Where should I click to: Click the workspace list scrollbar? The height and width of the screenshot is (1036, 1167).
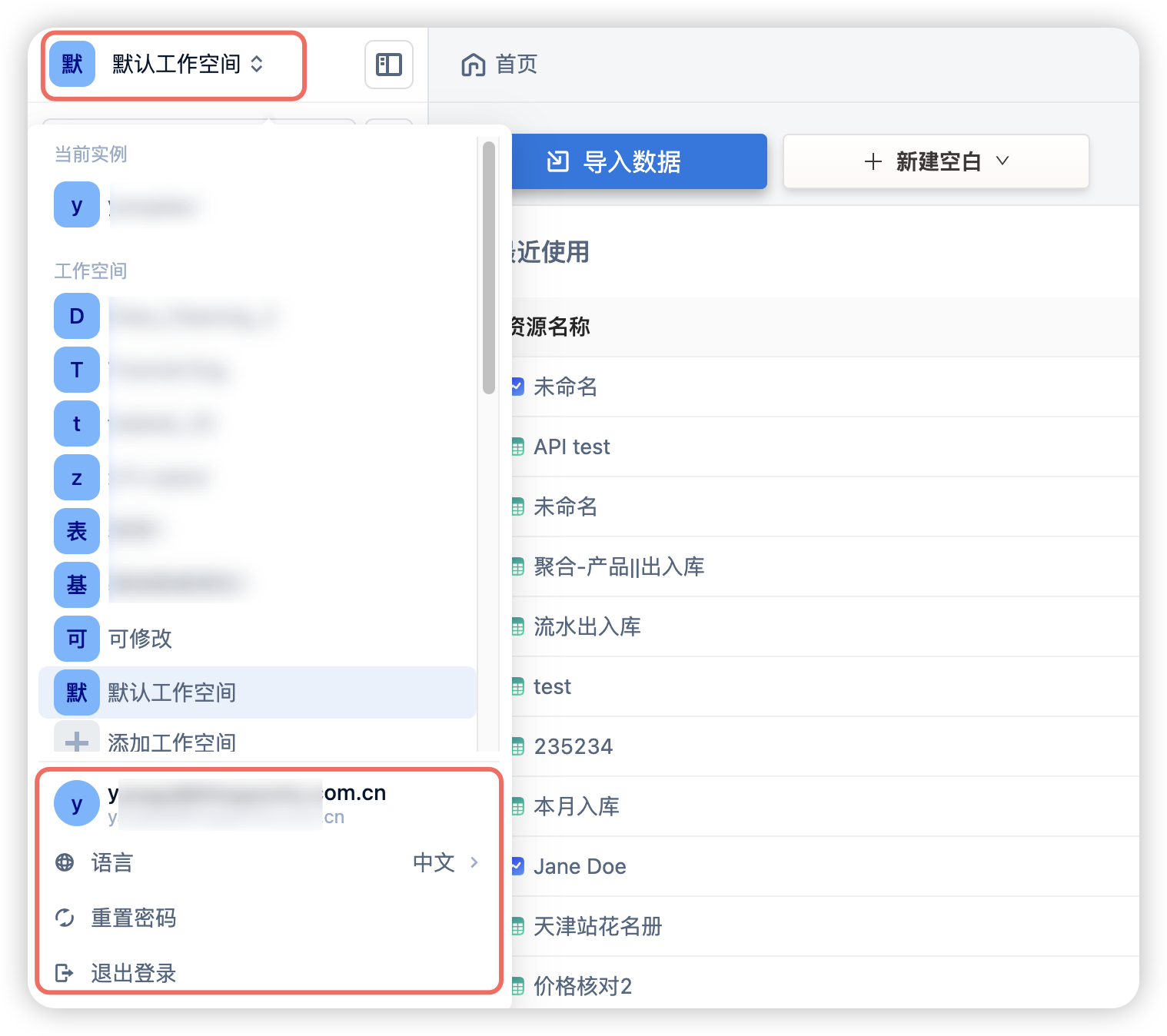(489, 267)
